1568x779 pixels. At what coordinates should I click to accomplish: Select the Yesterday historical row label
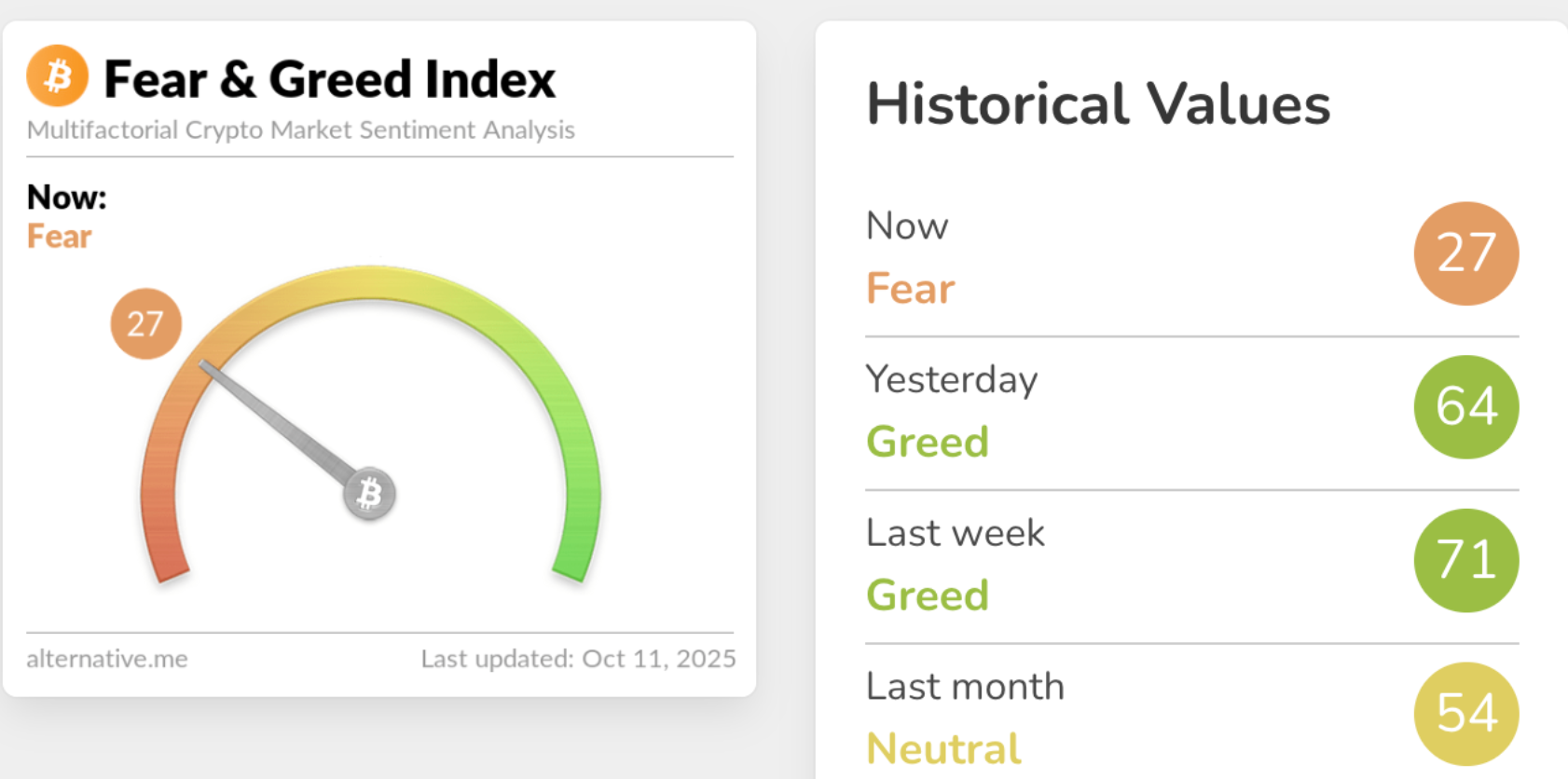tap(952, 379)
